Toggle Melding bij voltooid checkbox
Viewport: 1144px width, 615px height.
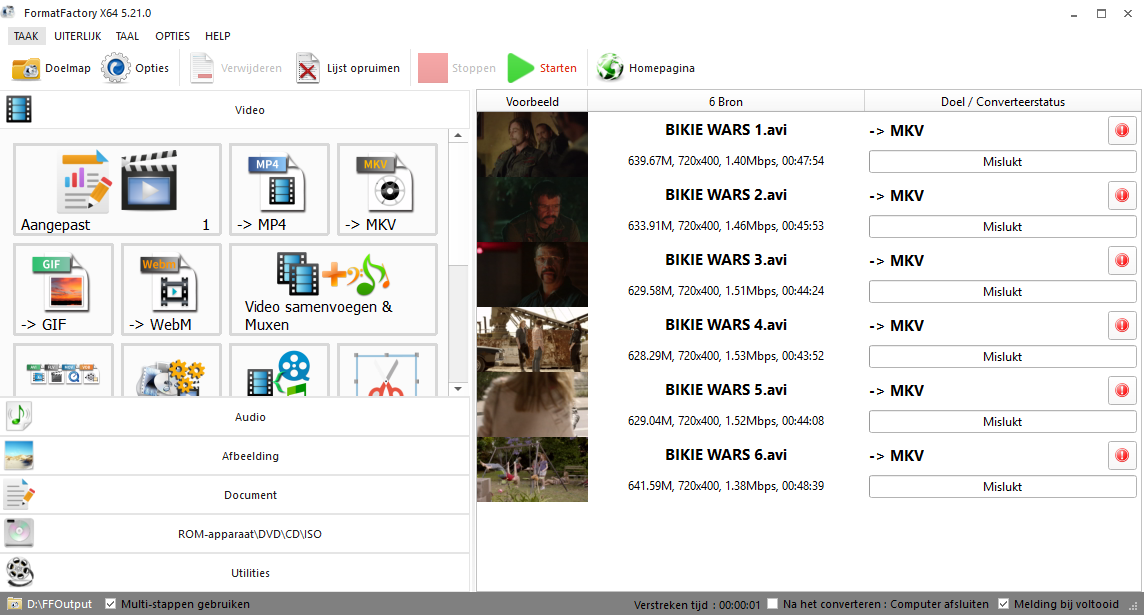[1003, 604]
